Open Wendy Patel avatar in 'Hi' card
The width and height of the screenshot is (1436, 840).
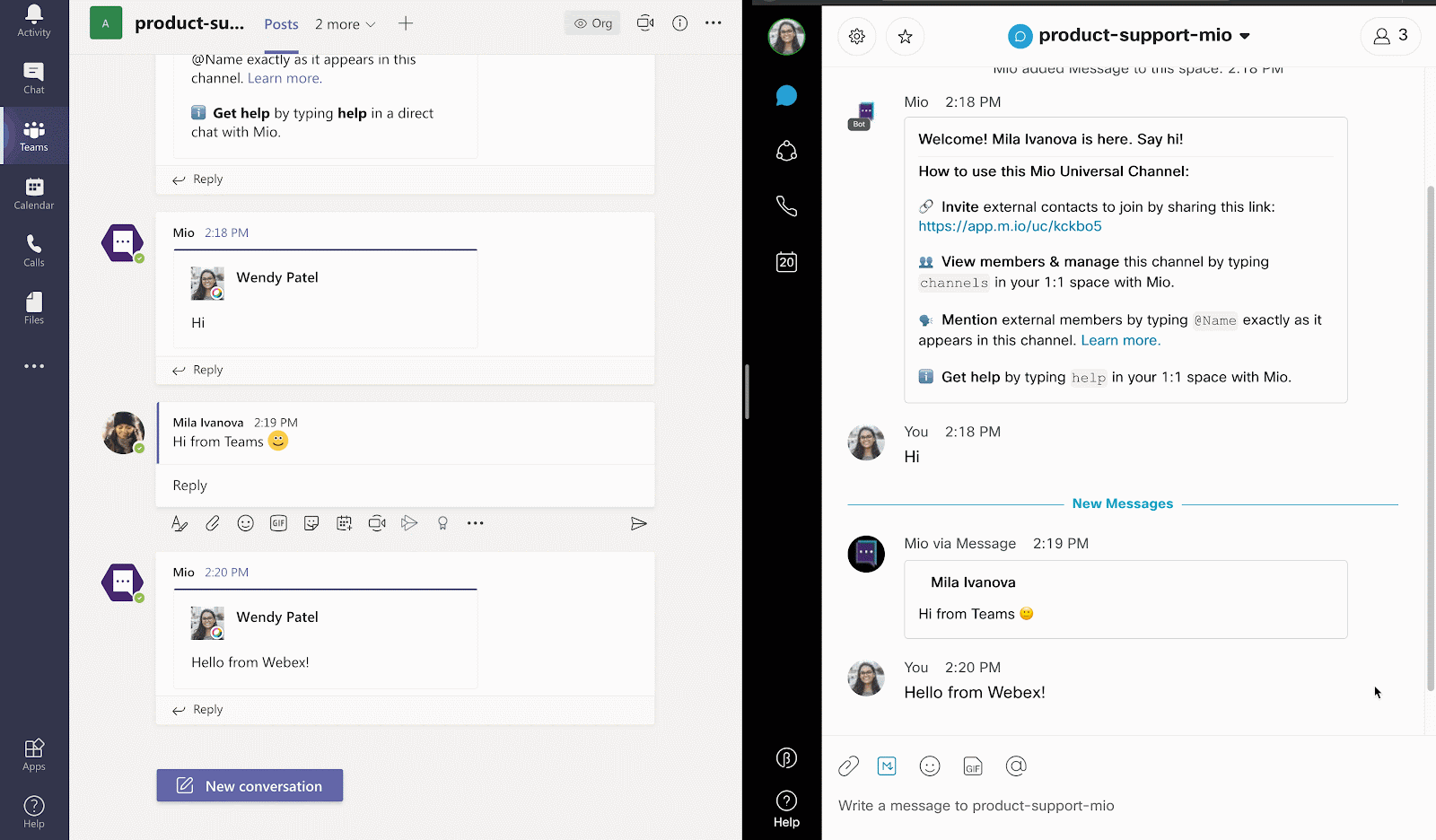[207, 284]
